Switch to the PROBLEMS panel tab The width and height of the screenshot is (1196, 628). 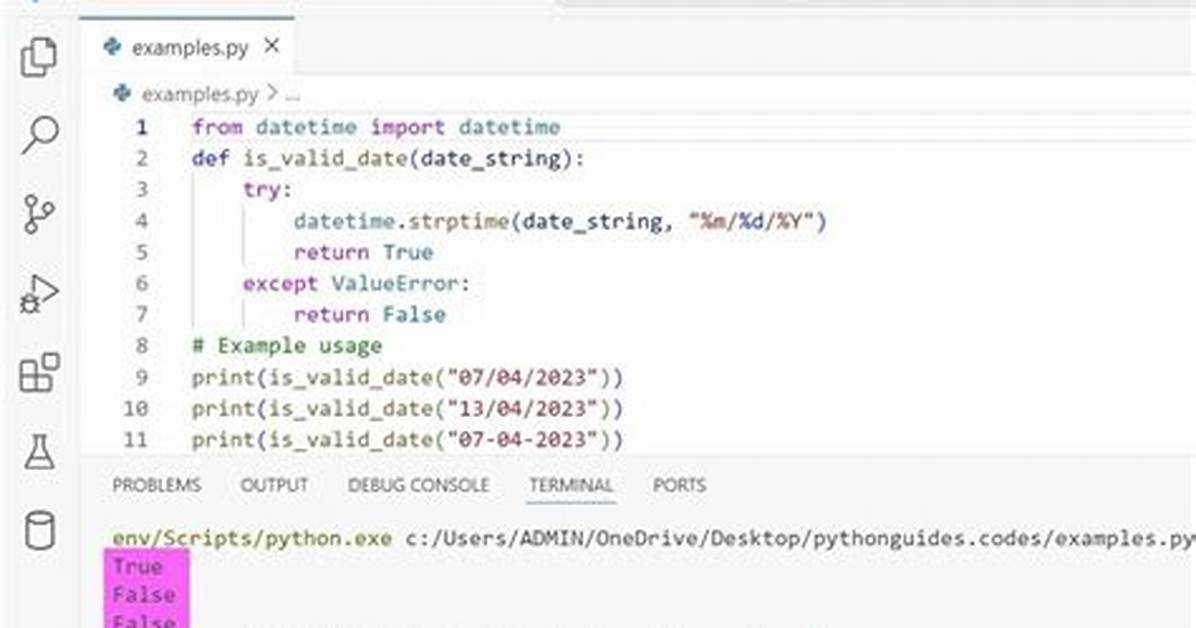pos(156,485)
